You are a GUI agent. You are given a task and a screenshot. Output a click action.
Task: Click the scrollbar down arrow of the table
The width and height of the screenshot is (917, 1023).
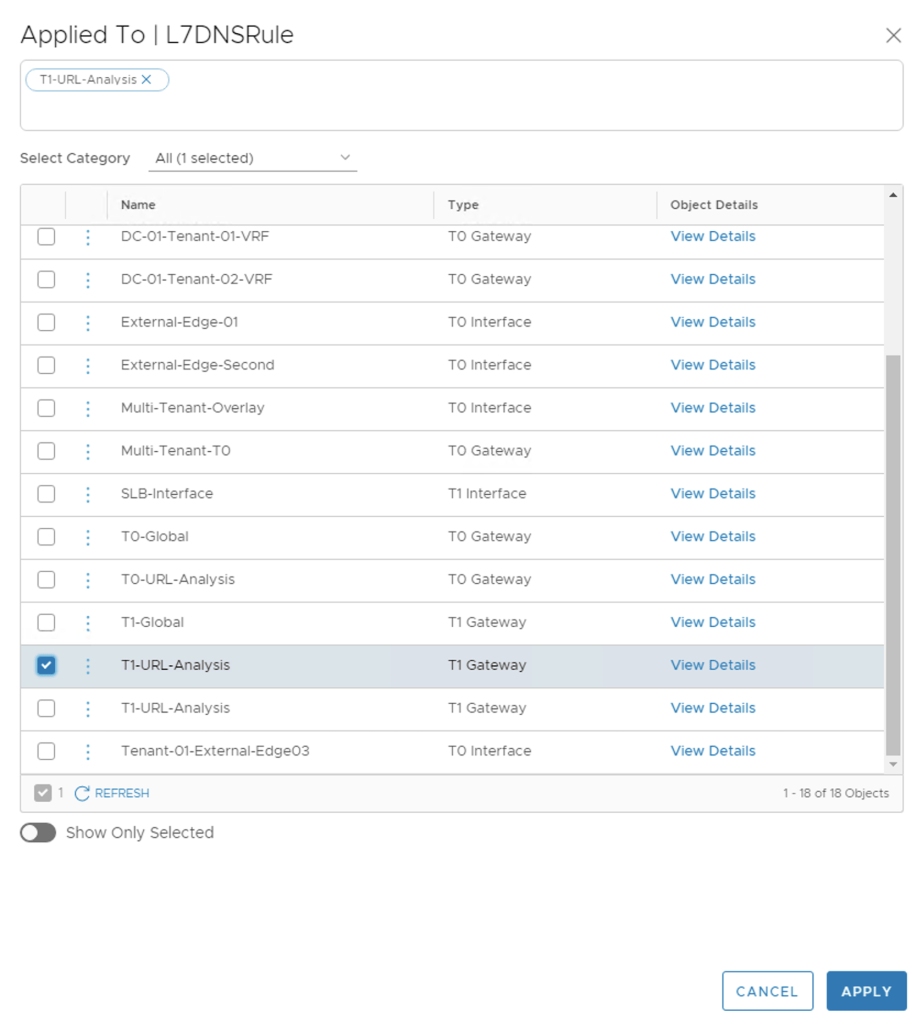click(893, 765)
